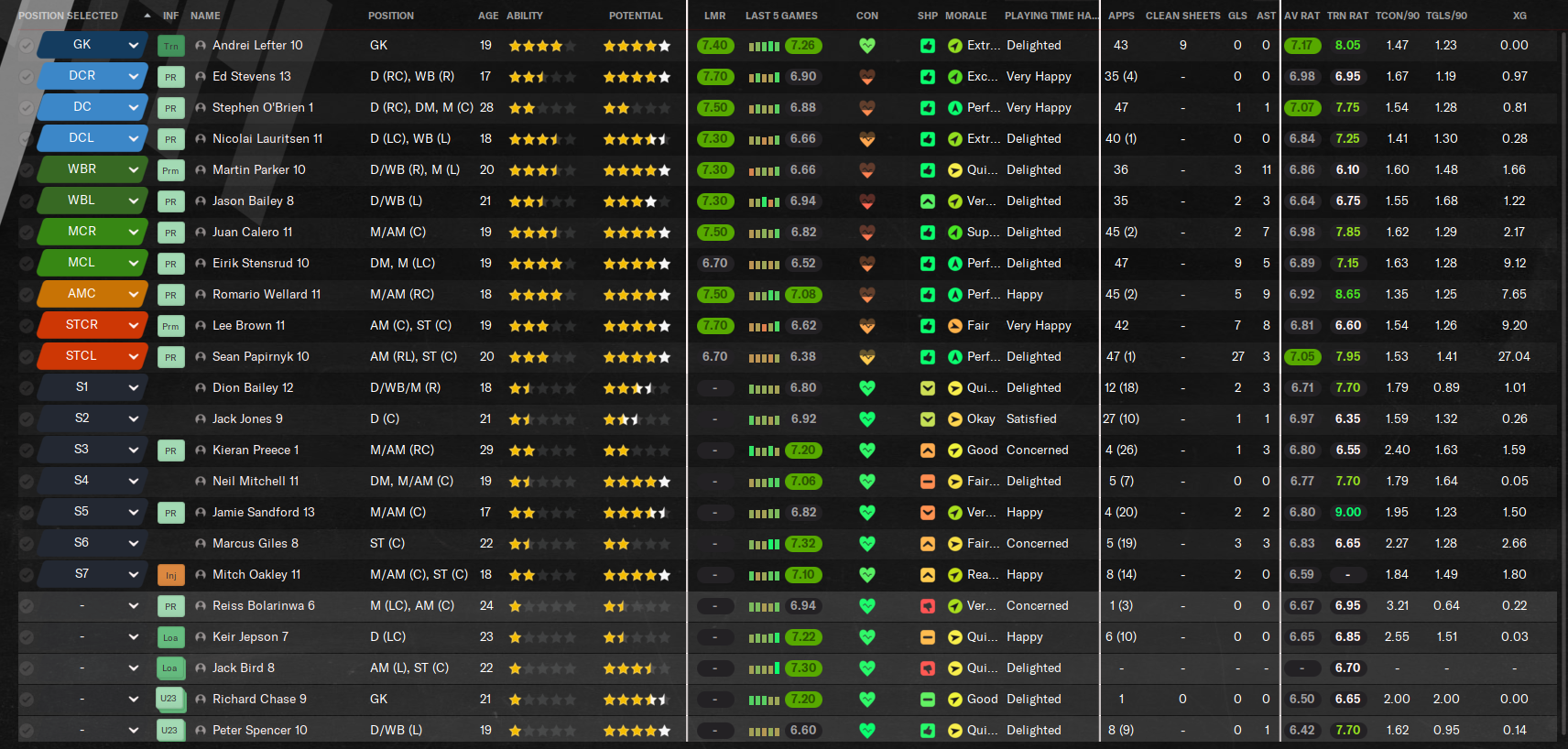Image resolution: width=1568 pixels, height=749 pixels.
Task: Click the Inj injury badge for Mitch Oakley
Action: click(x=170, y=575)
